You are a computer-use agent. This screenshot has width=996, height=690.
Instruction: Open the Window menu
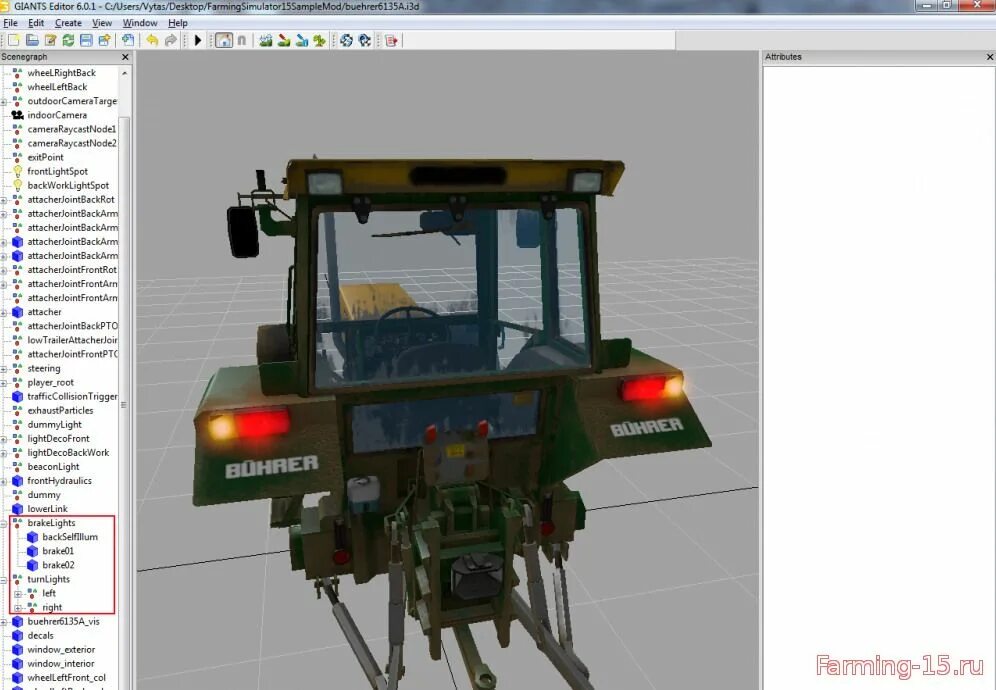140,23
